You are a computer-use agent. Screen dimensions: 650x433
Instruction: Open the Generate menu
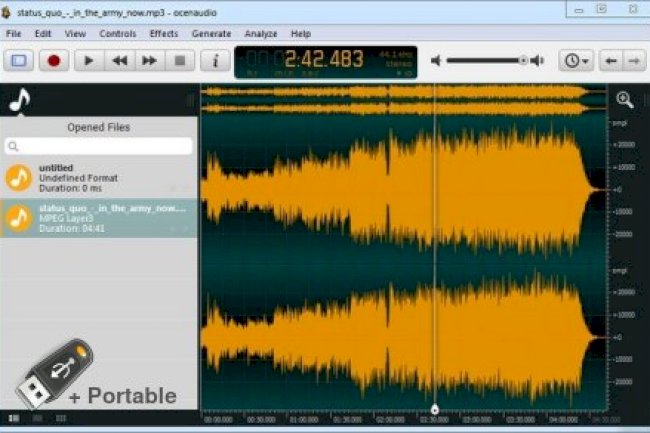[x=211, y=33]
